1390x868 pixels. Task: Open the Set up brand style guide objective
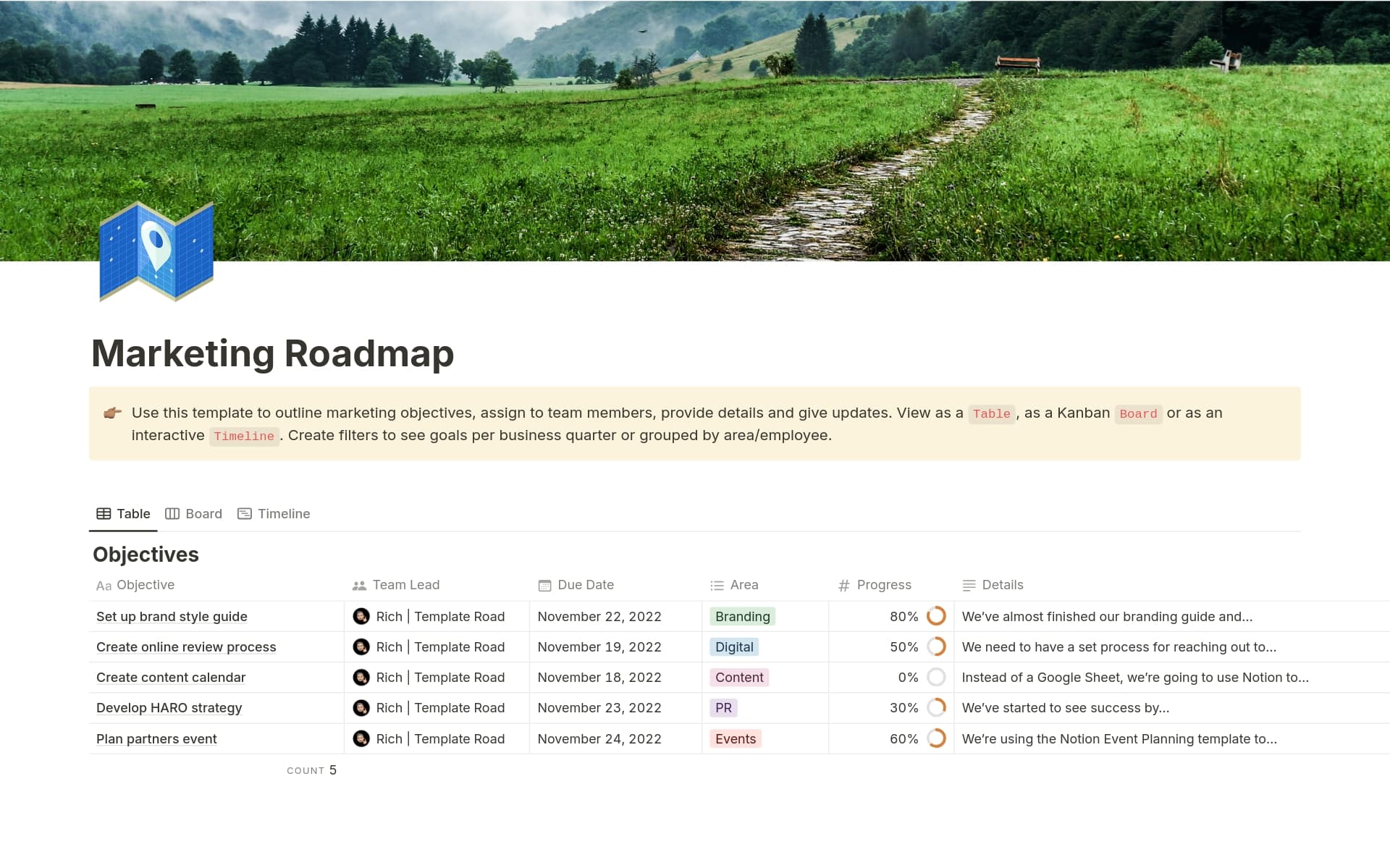[x=172, y=617]
